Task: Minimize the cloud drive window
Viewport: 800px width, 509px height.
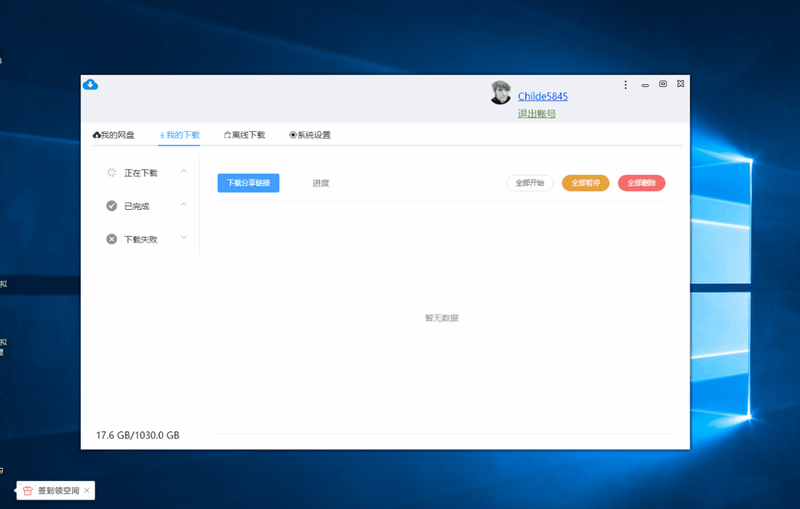Action: (x=645, y=85)
